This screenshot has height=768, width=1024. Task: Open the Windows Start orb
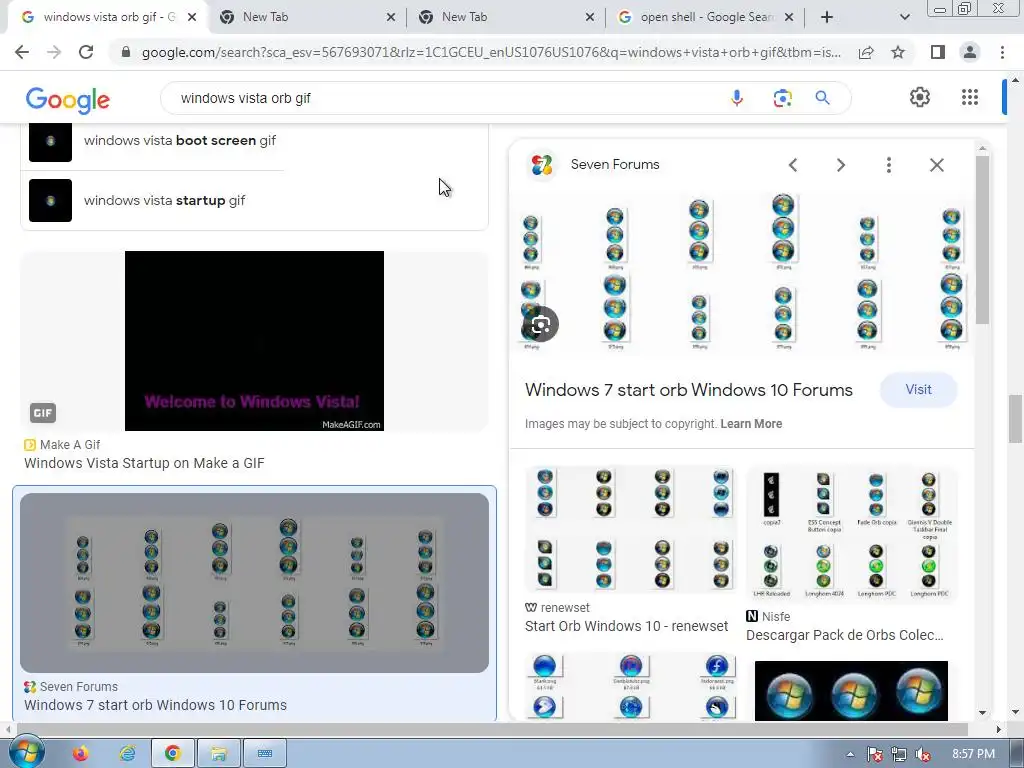tap(25, 752)
